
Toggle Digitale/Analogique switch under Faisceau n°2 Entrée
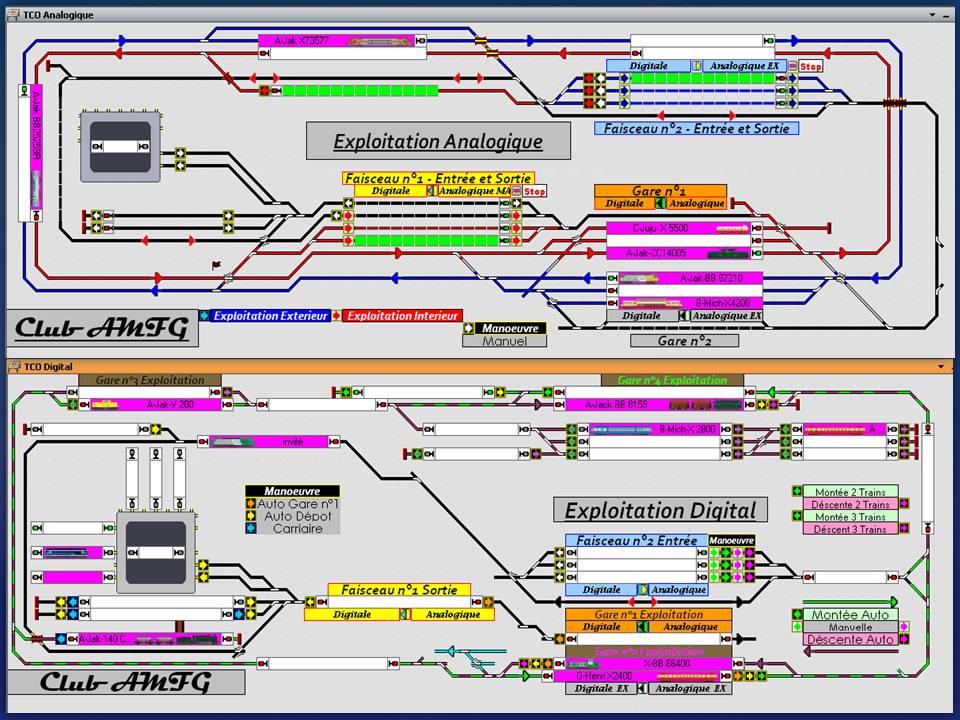coord(642,590)
